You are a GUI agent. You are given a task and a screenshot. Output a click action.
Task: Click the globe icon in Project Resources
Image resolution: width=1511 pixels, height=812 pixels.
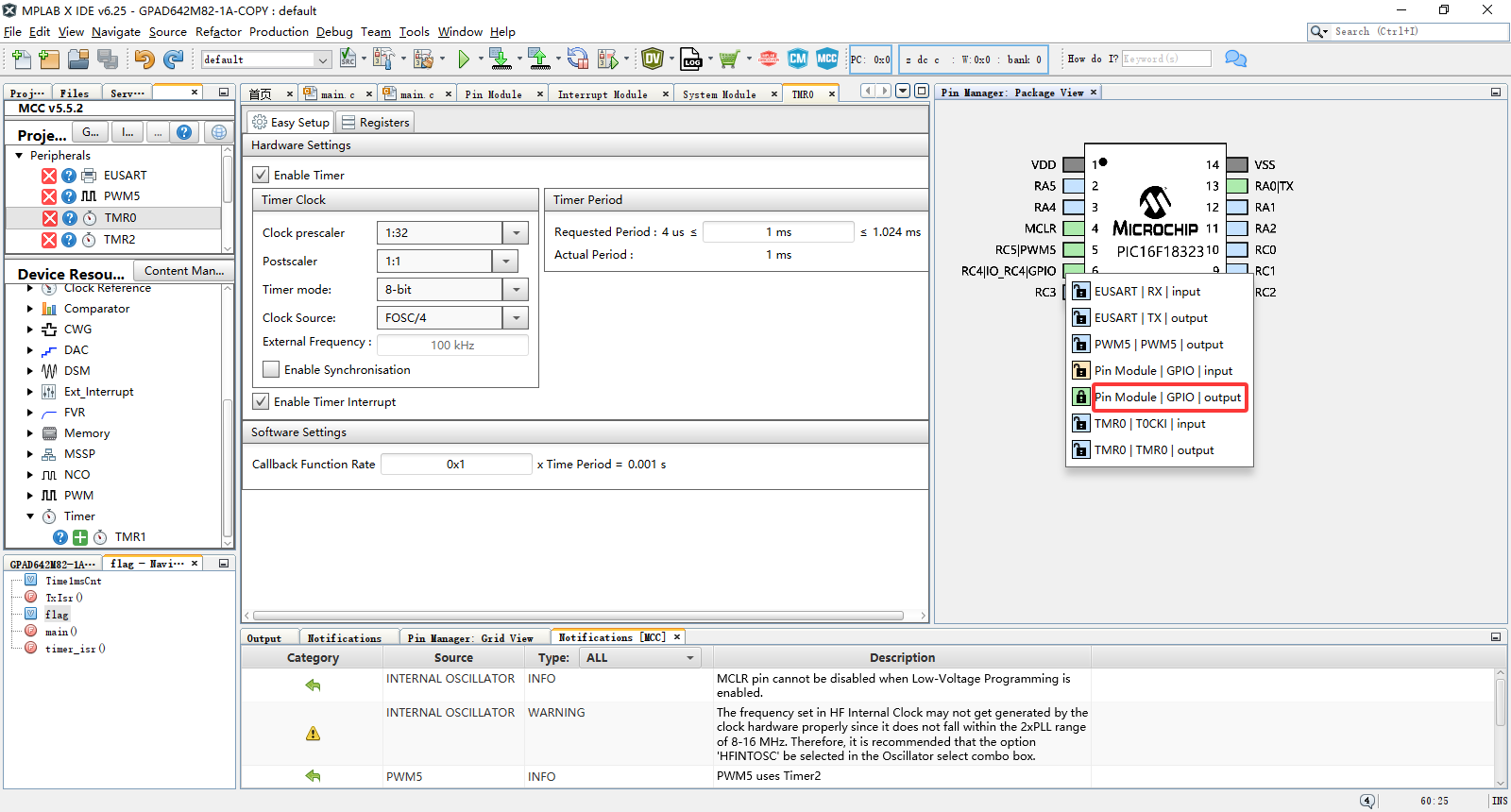tap(219, 132)
